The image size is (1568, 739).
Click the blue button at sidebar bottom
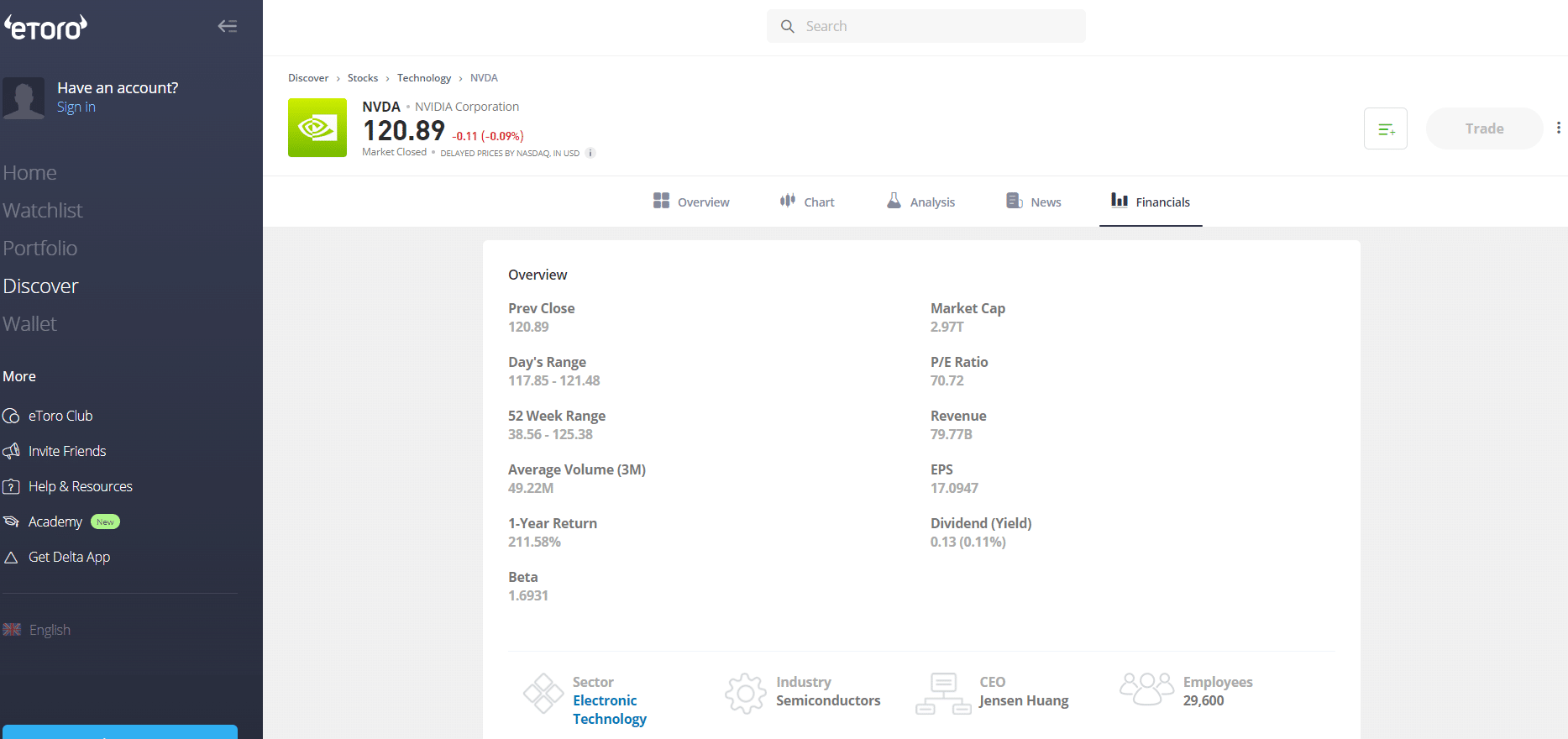120,731
